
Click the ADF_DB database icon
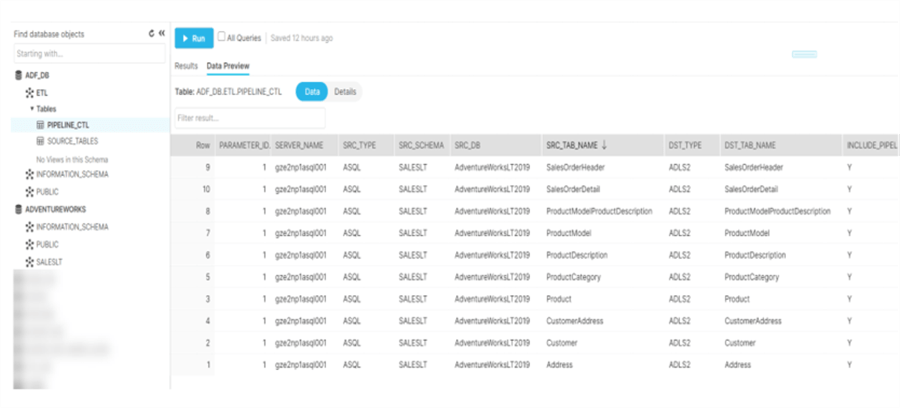point(18,75)
